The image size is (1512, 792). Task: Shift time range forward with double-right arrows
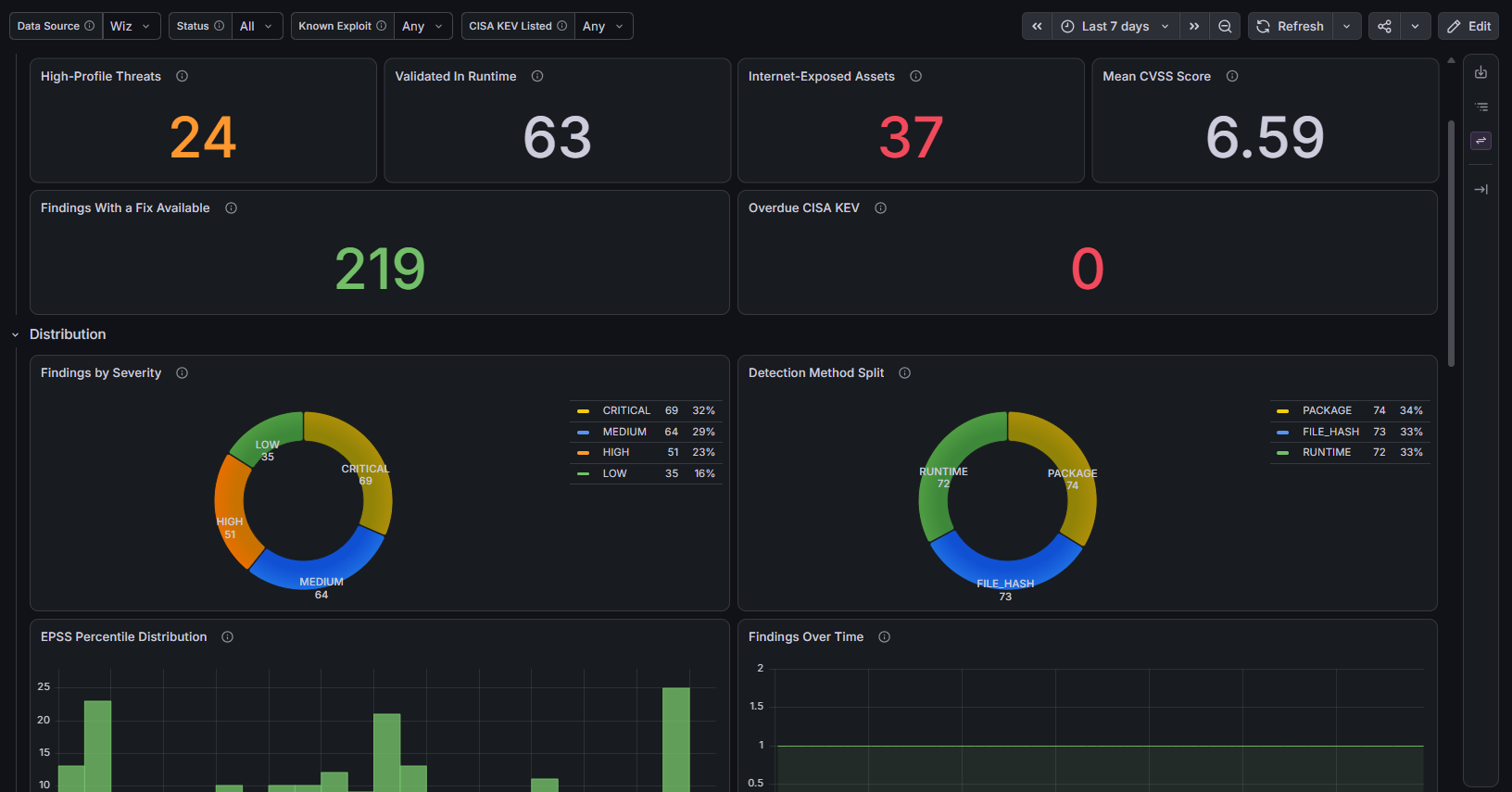1194,26
